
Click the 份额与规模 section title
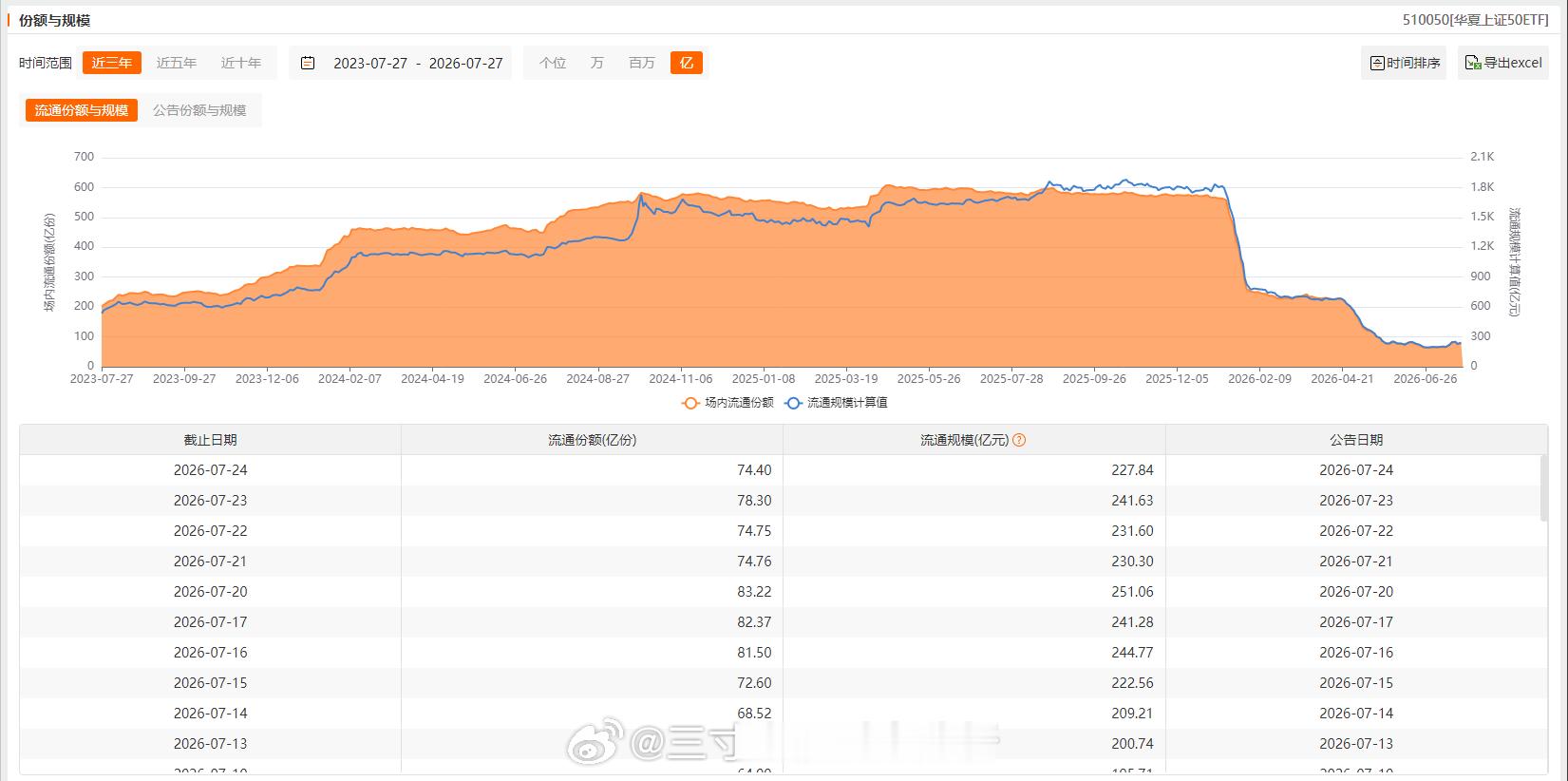(55, 20)
